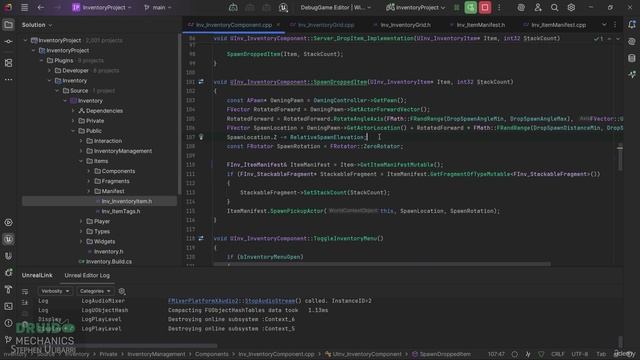Open the Commit tool window icon
This screenshot has height=360, width=640.
(8, 42)
